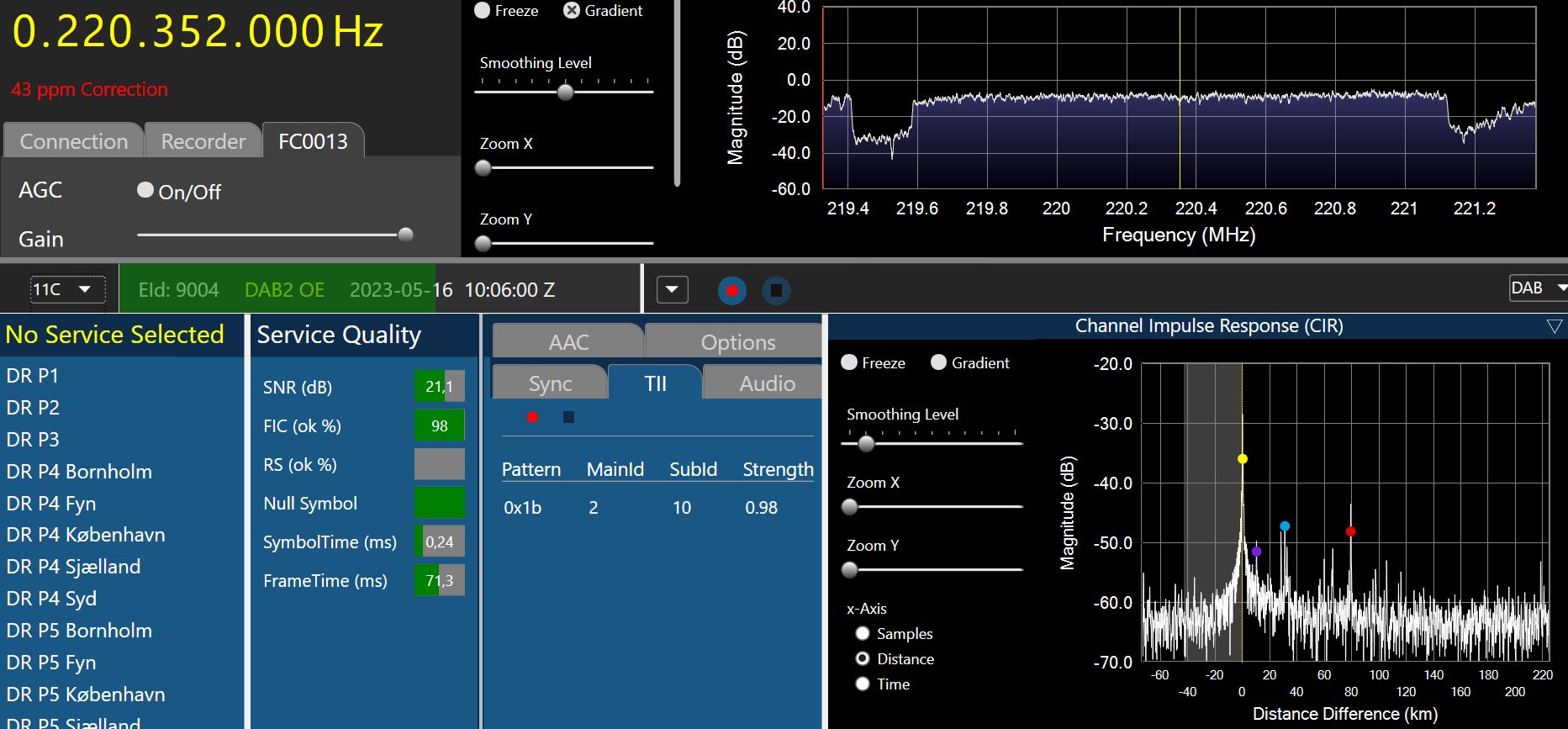The height and width of the screenshot is (729, 1568).
Task: Open the DAB mode dropdown
Action: pos(1538,288)
